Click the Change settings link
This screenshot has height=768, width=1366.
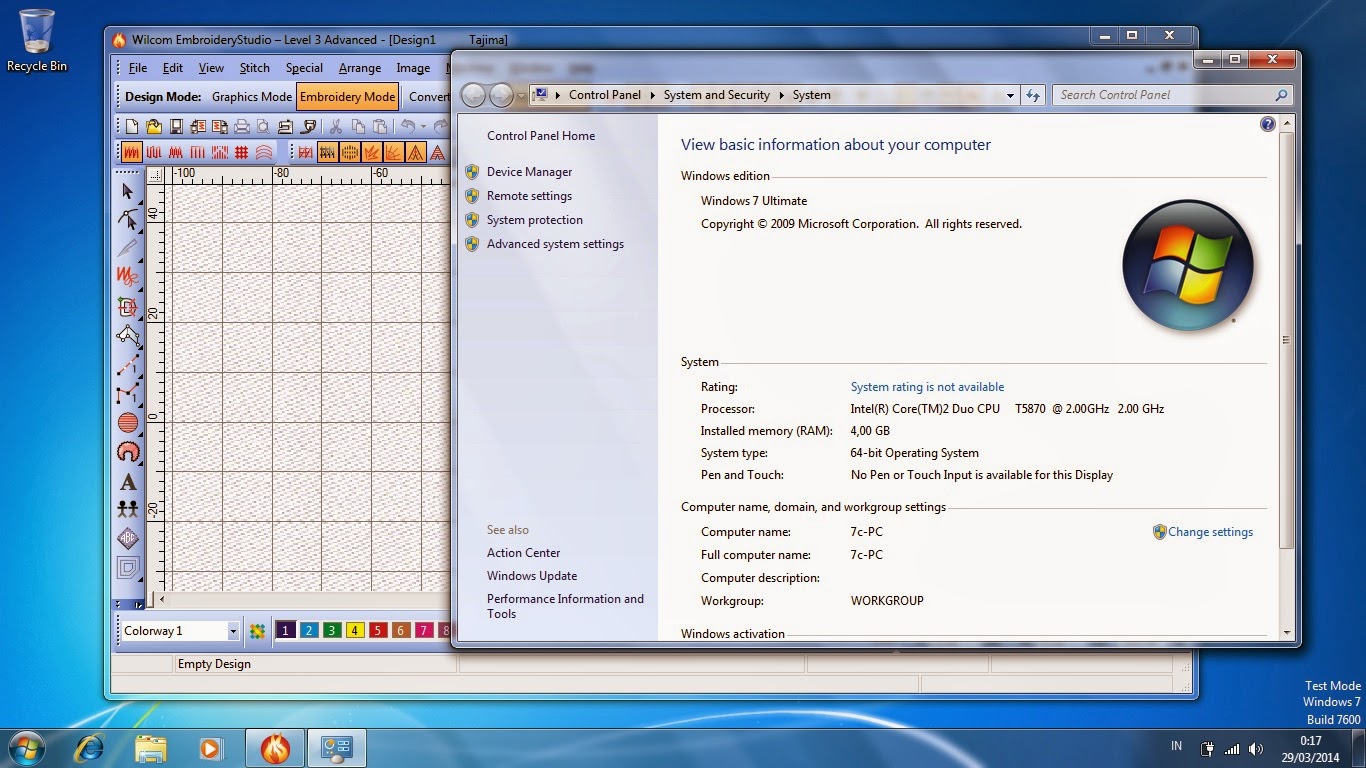[1210, 532]
